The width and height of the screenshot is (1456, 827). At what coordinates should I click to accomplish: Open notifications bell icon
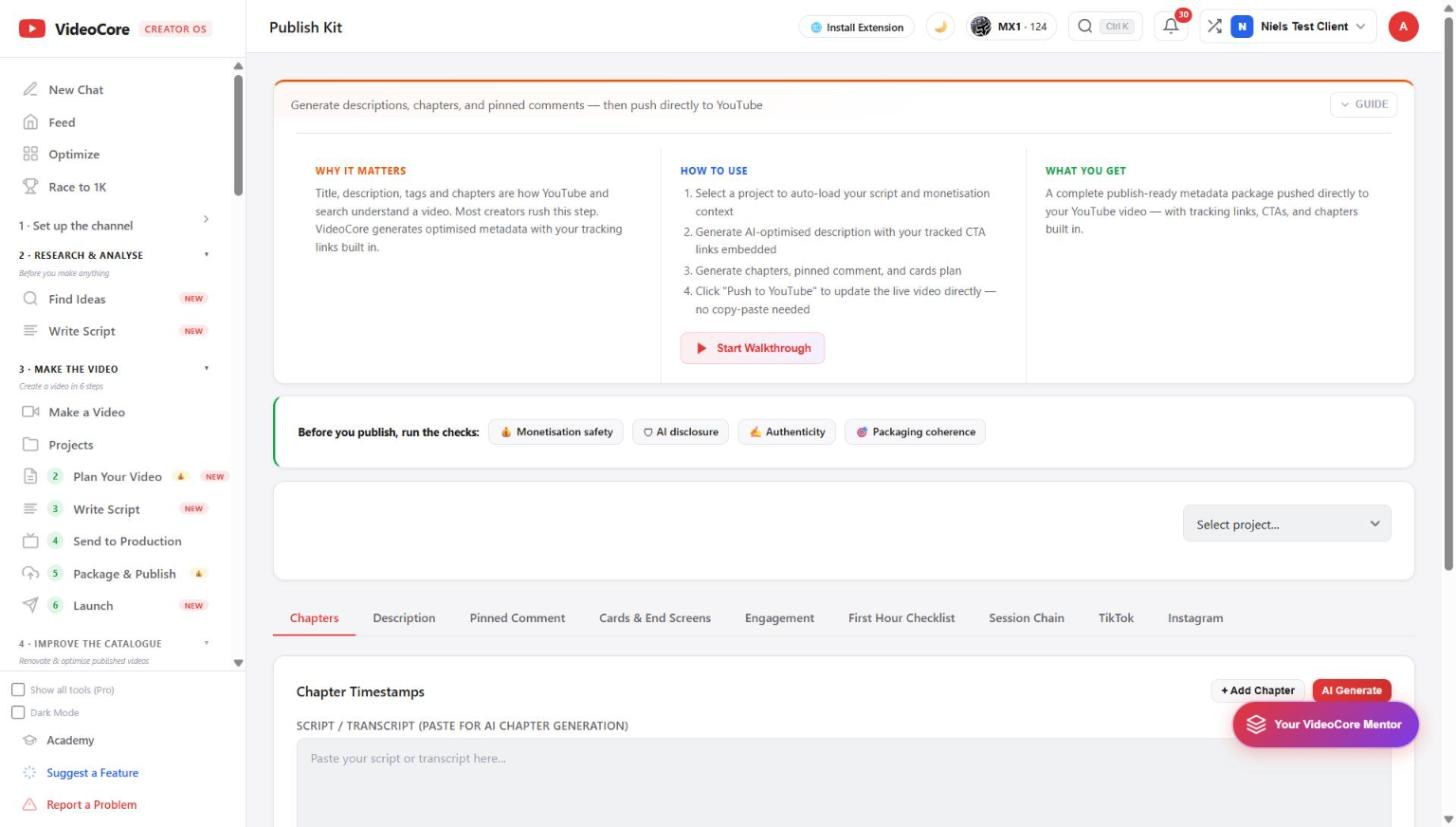pos(1171,27)
